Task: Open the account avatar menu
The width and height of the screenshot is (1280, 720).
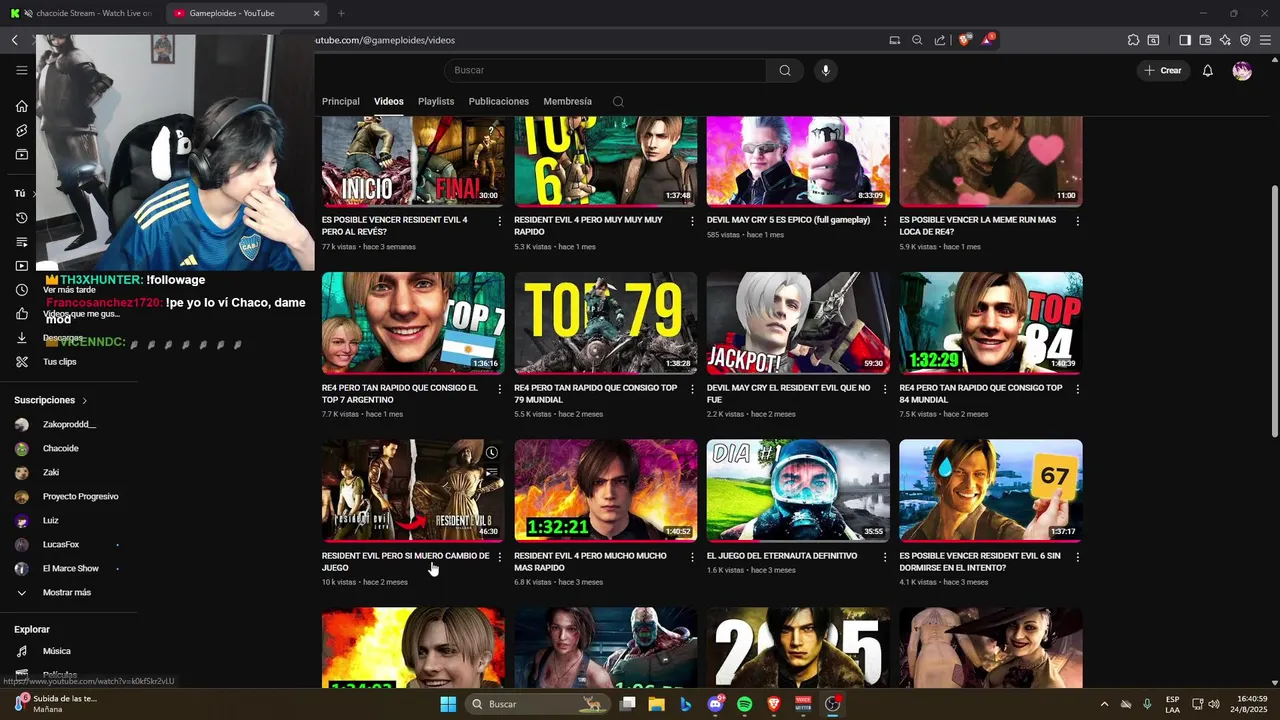Action: click(1242, 70)
